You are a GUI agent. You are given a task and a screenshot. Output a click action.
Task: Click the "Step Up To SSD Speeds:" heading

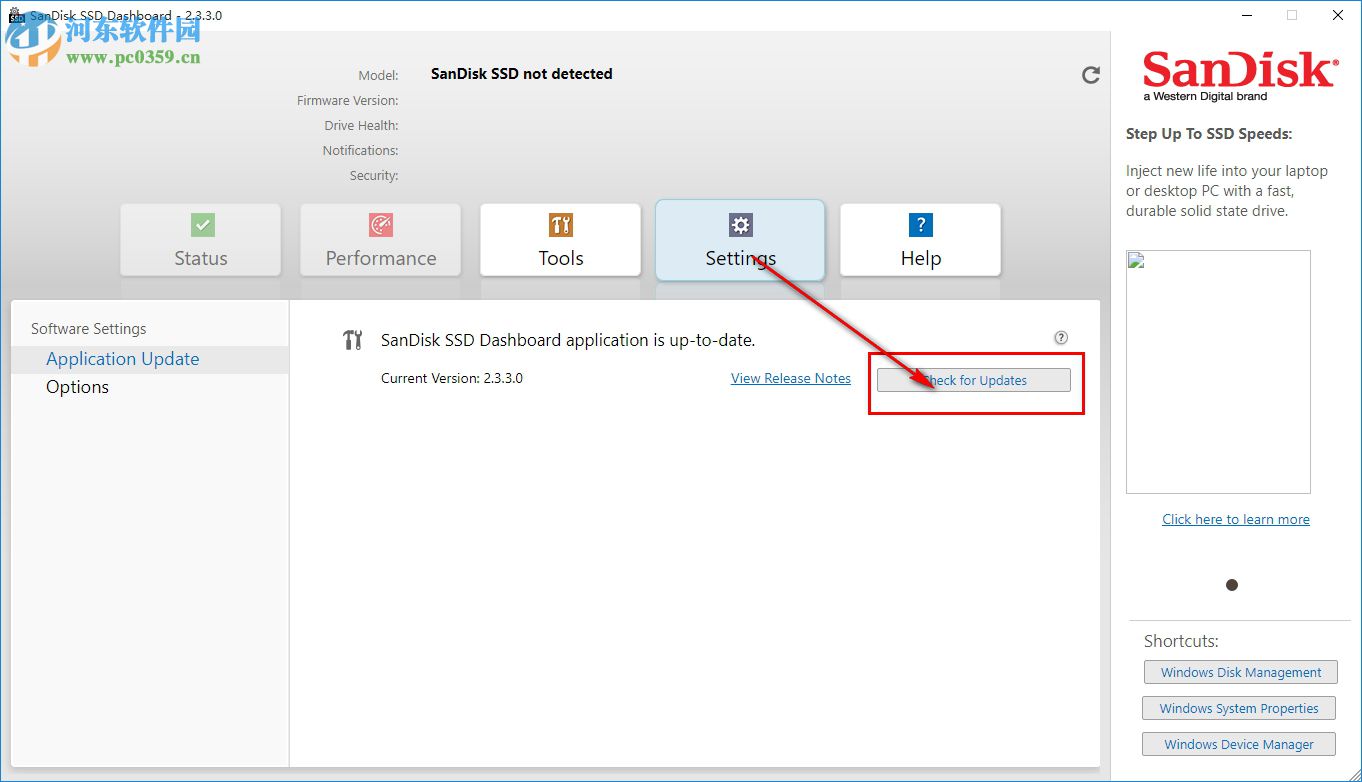(1209, 134)
